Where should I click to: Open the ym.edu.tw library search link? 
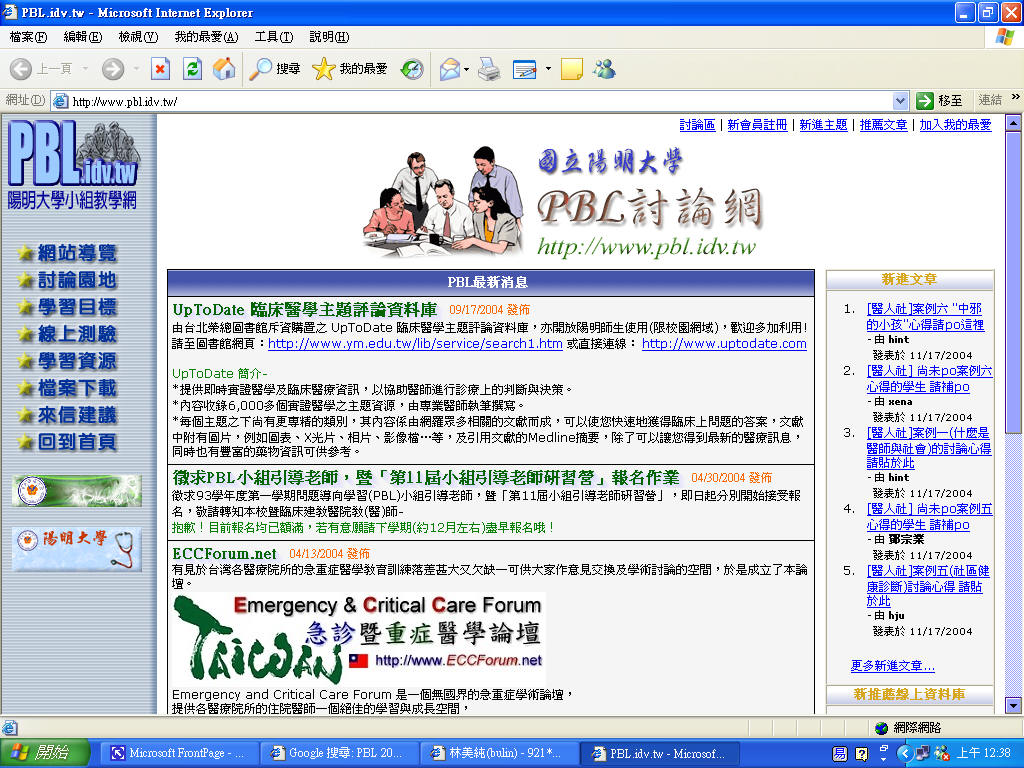click(415, 344)
